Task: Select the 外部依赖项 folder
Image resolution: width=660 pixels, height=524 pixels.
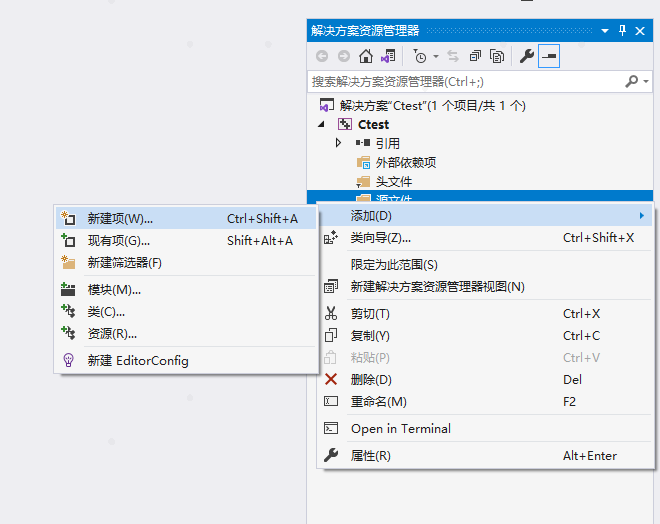Action: coord(406,162)
